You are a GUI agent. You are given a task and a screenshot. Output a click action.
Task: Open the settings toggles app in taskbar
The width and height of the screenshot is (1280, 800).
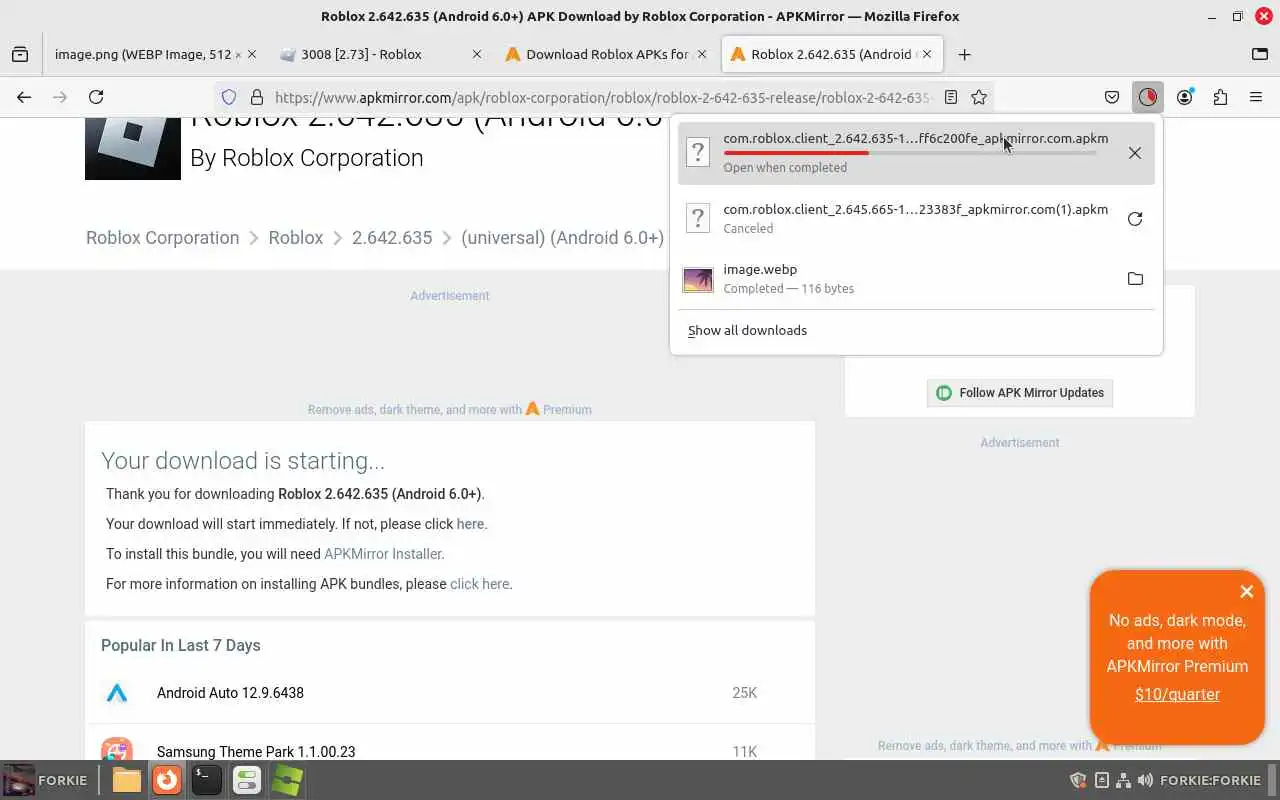pyautogui.click(x=247, y=780)
